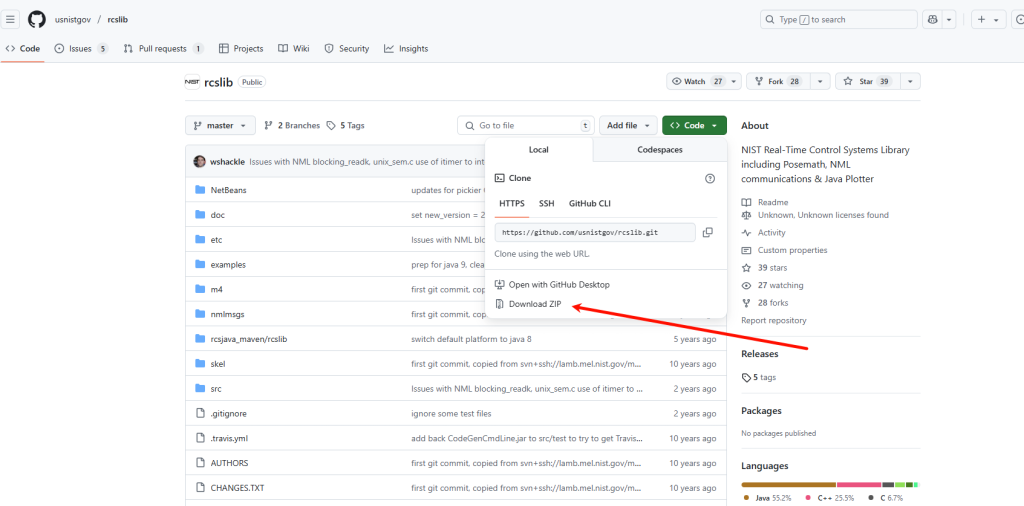Screen dimensions: 1024x506
Task: Expand the Copilot dropdown arrow
Action: (x=950, y=20)
